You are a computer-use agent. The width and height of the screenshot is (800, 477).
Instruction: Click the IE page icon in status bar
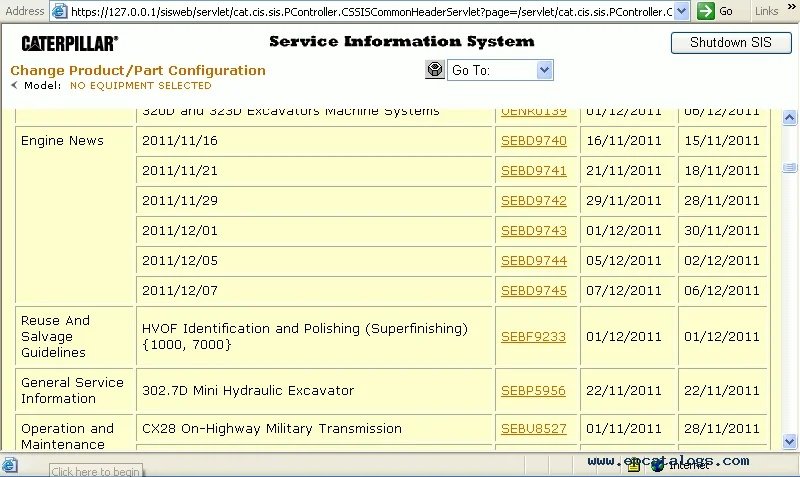point(10,466)
